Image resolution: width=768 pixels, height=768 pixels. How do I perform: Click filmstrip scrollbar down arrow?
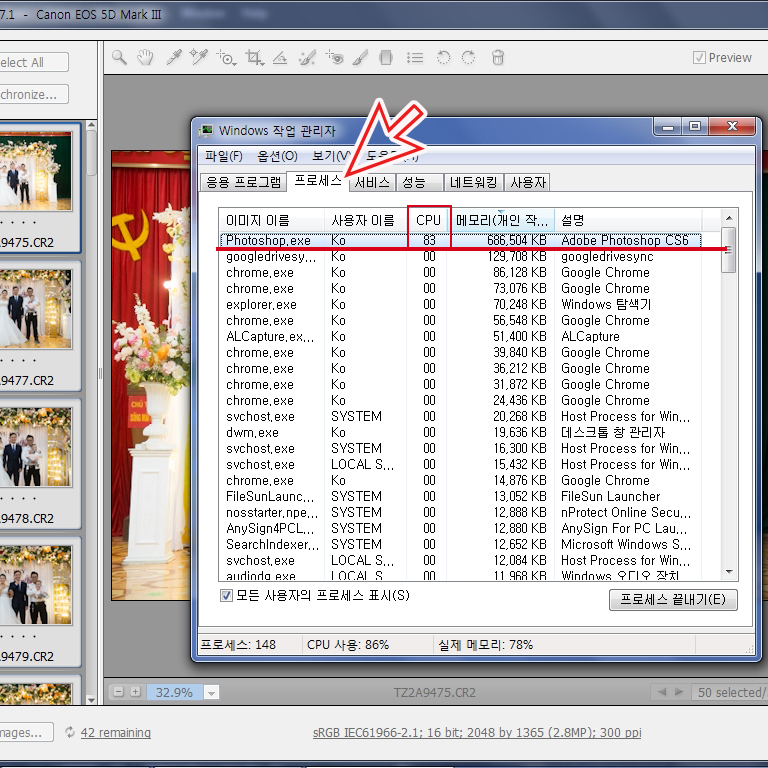click(x=91, y=699)
